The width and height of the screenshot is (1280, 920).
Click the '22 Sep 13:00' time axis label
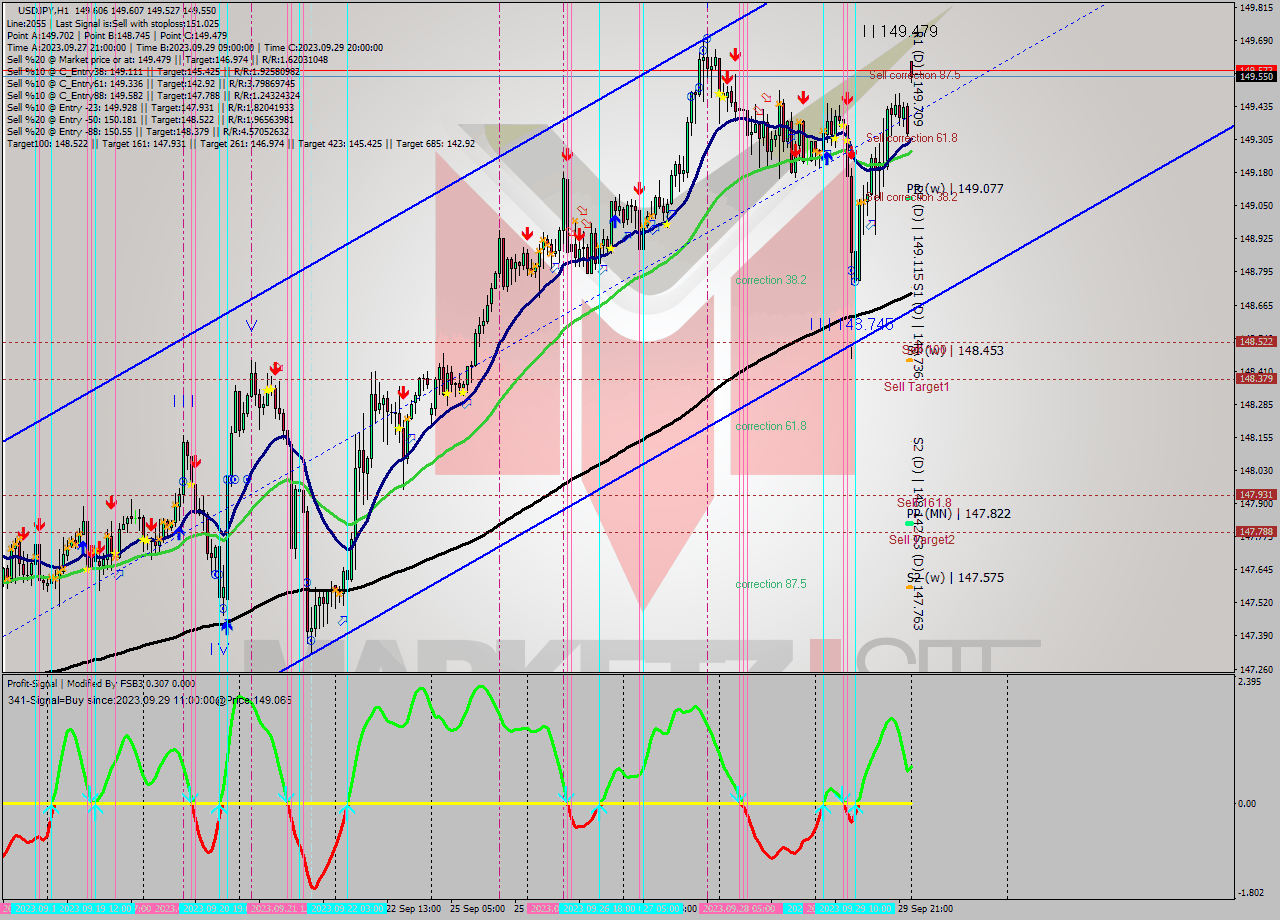414,909
